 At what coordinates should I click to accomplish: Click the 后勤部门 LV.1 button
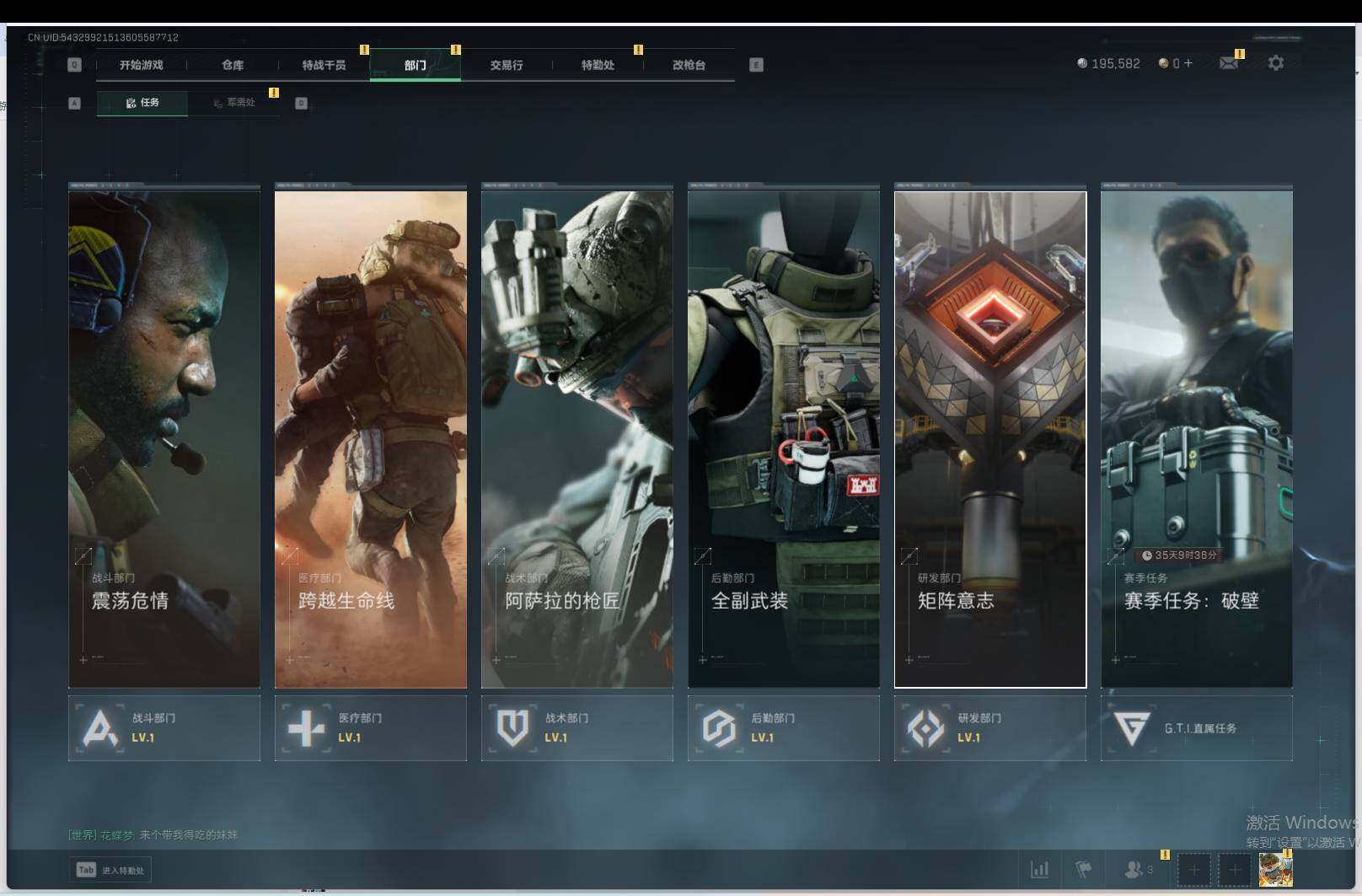(x=784, y=728)
